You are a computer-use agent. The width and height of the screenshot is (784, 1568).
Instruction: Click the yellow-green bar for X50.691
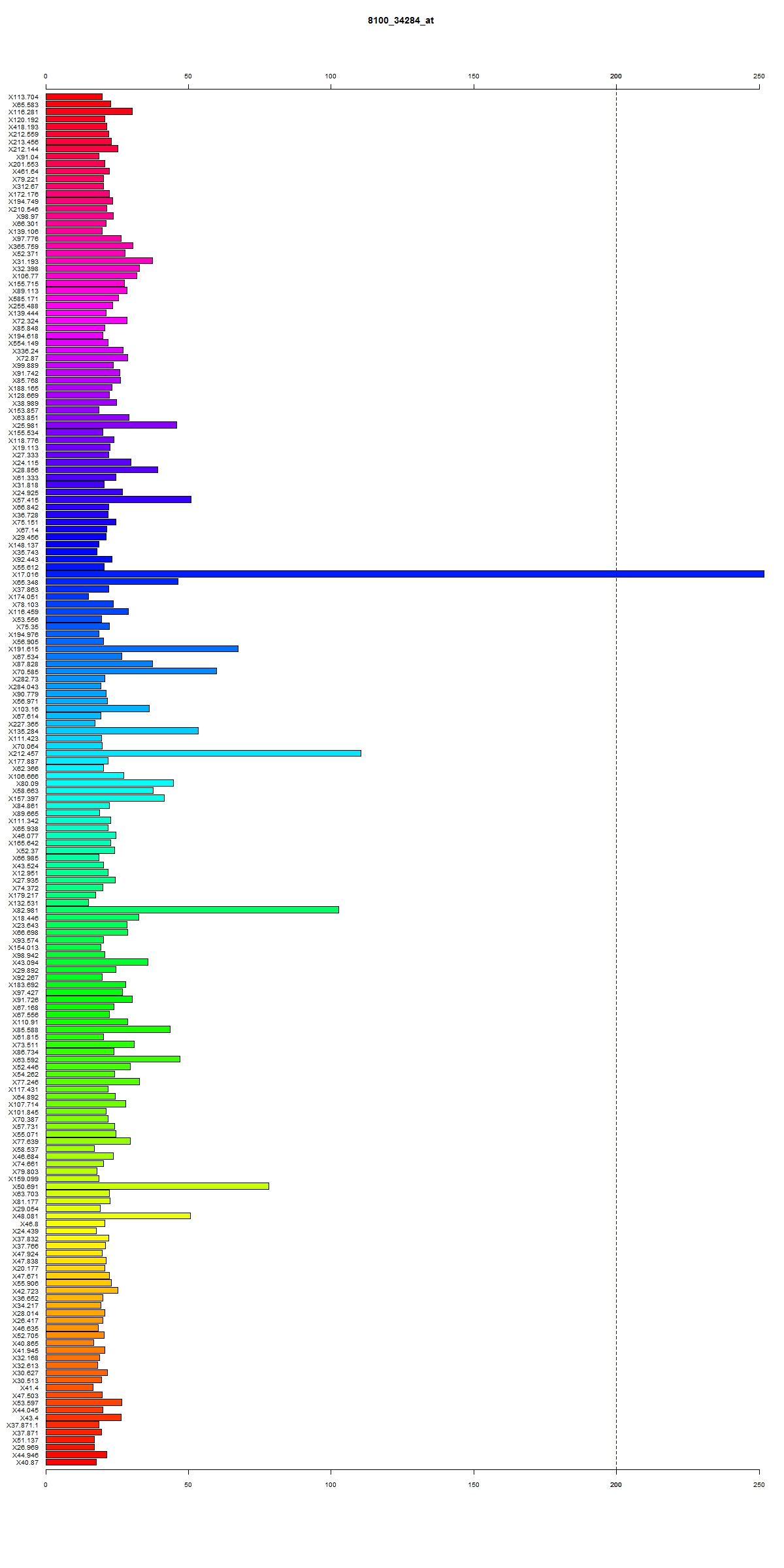pyautogui.click(x=157, y=1186)
